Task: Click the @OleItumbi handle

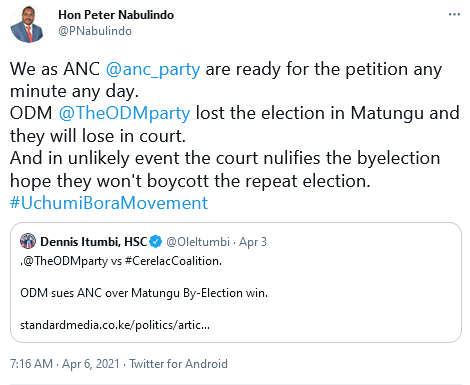Action: pyautogui.click(x=198, y=242)
